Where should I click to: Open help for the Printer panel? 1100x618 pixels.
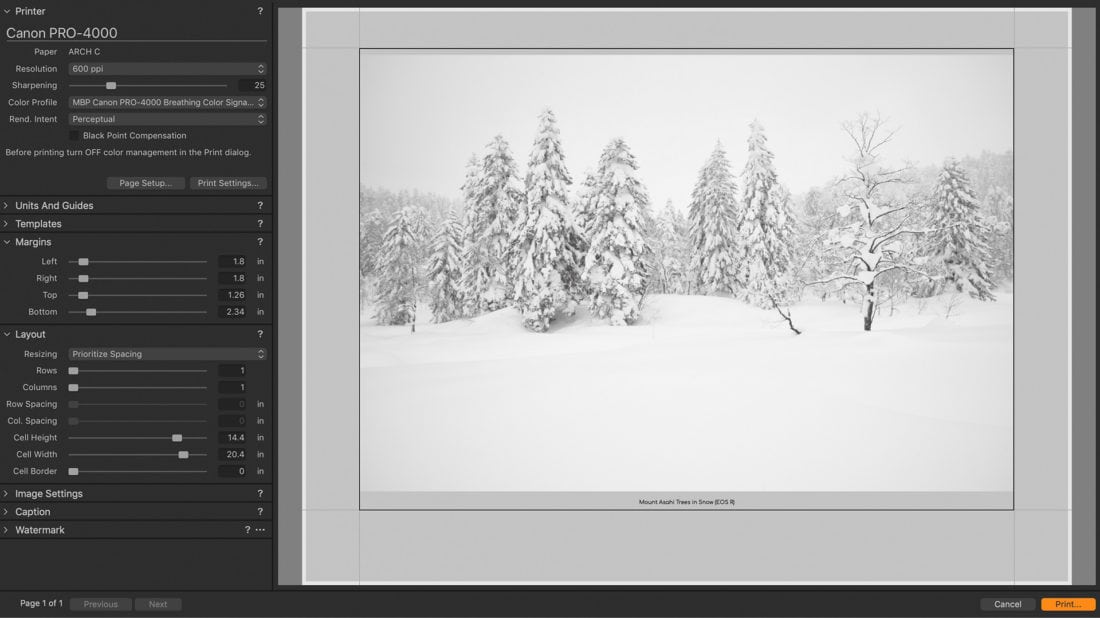[x=260, y=11]
